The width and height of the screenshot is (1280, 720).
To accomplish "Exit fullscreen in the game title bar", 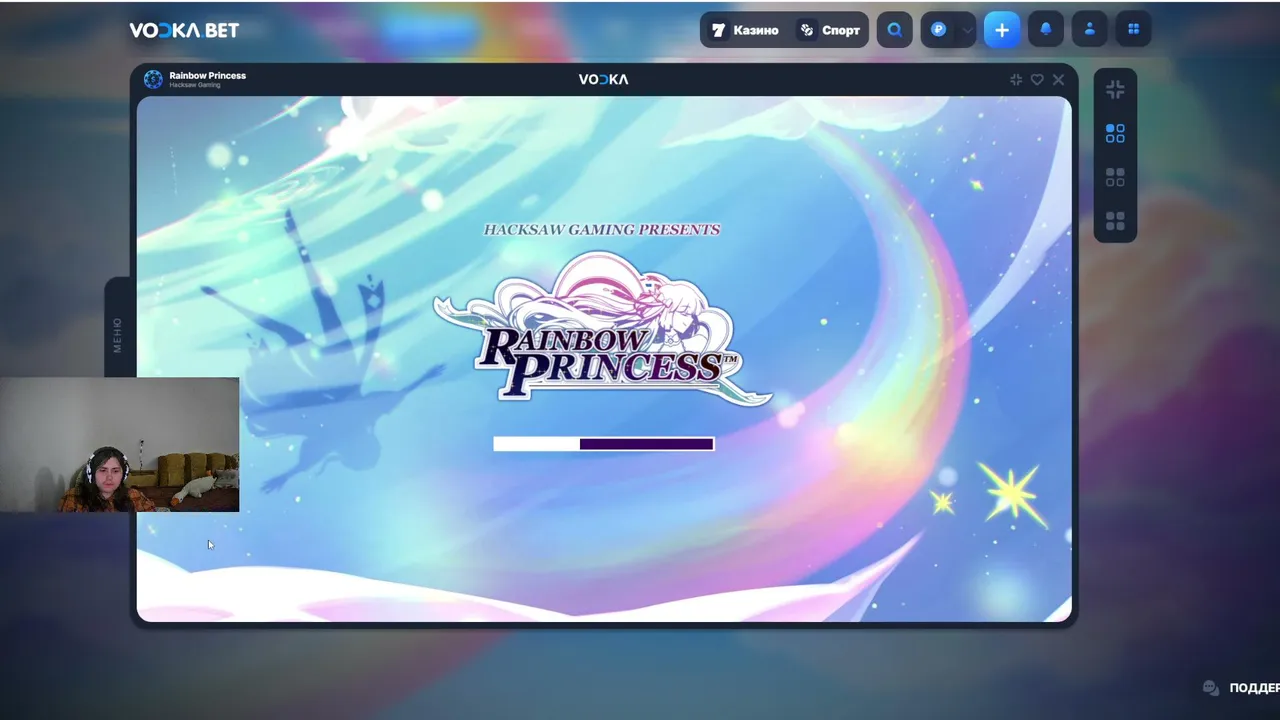I will coord(1016,79).
